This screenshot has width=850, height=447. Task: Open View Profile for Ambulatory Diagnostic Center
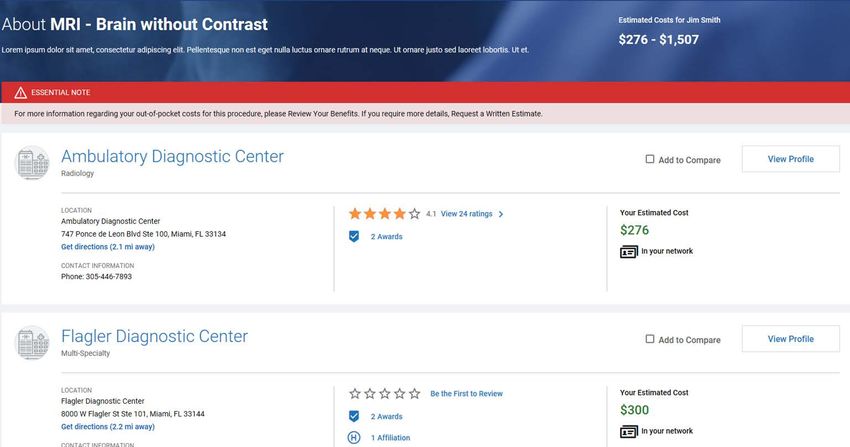click(790, 159)
